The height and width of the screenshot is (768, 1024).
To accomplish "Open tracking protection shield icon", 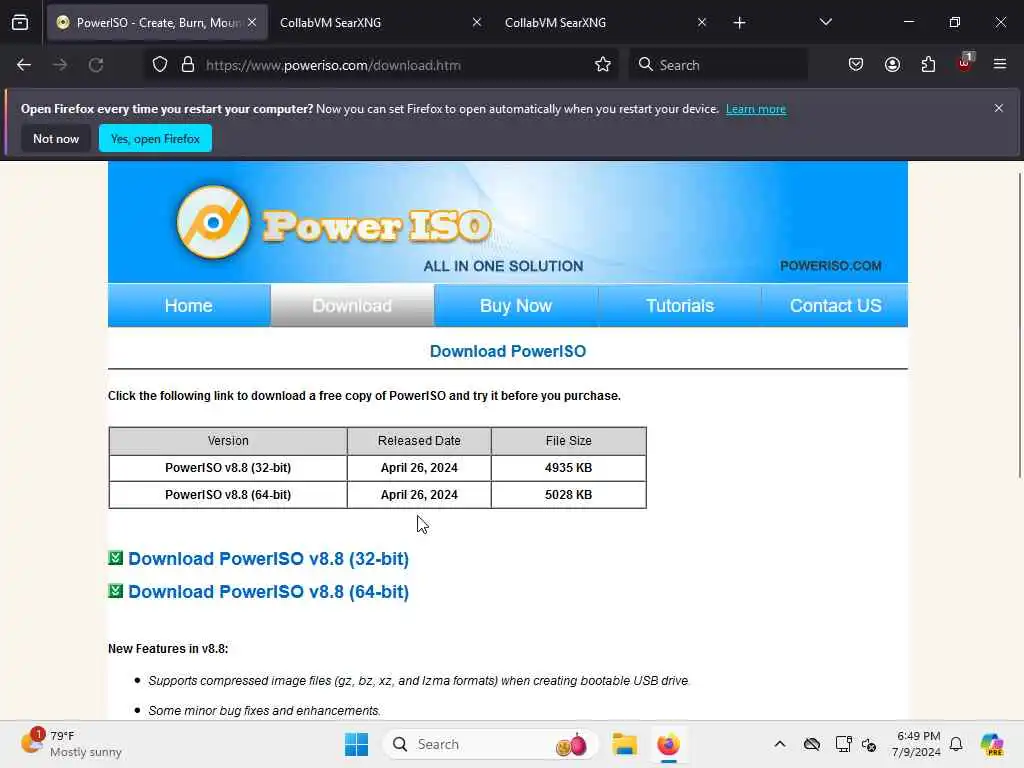I will pos(160,65).
